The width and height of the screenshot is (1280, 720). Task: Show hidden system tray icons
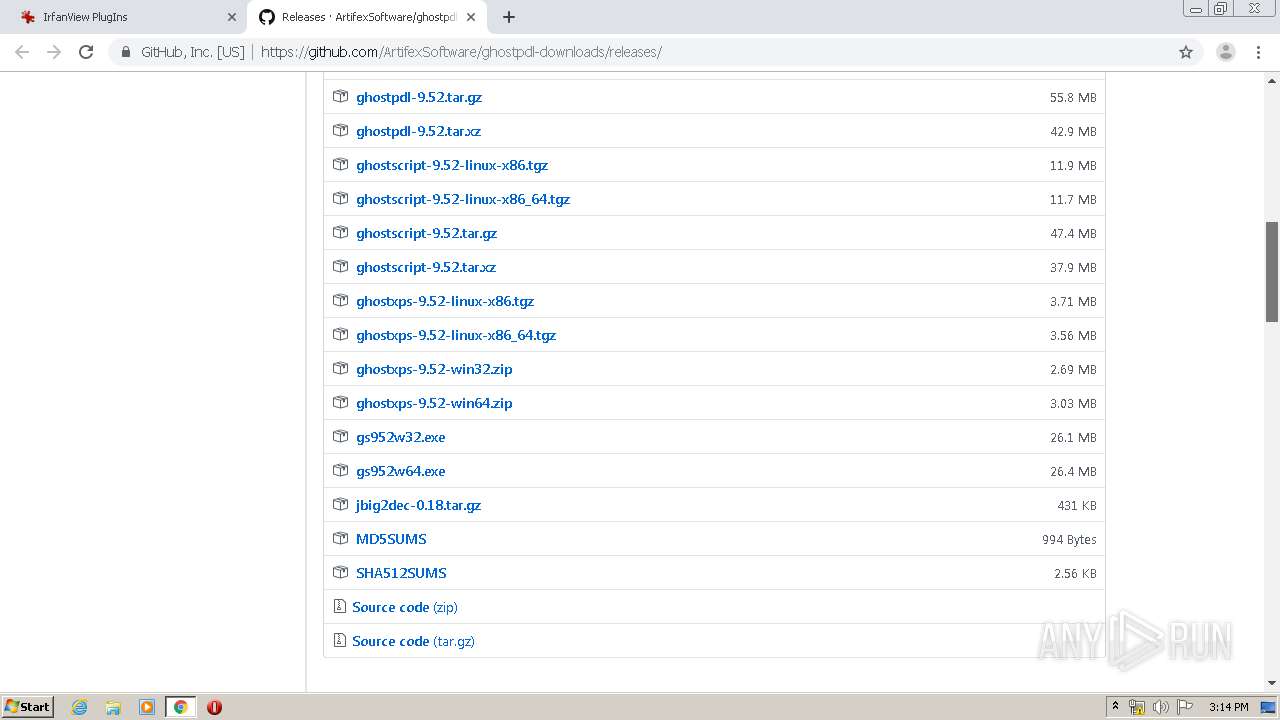1115,707
